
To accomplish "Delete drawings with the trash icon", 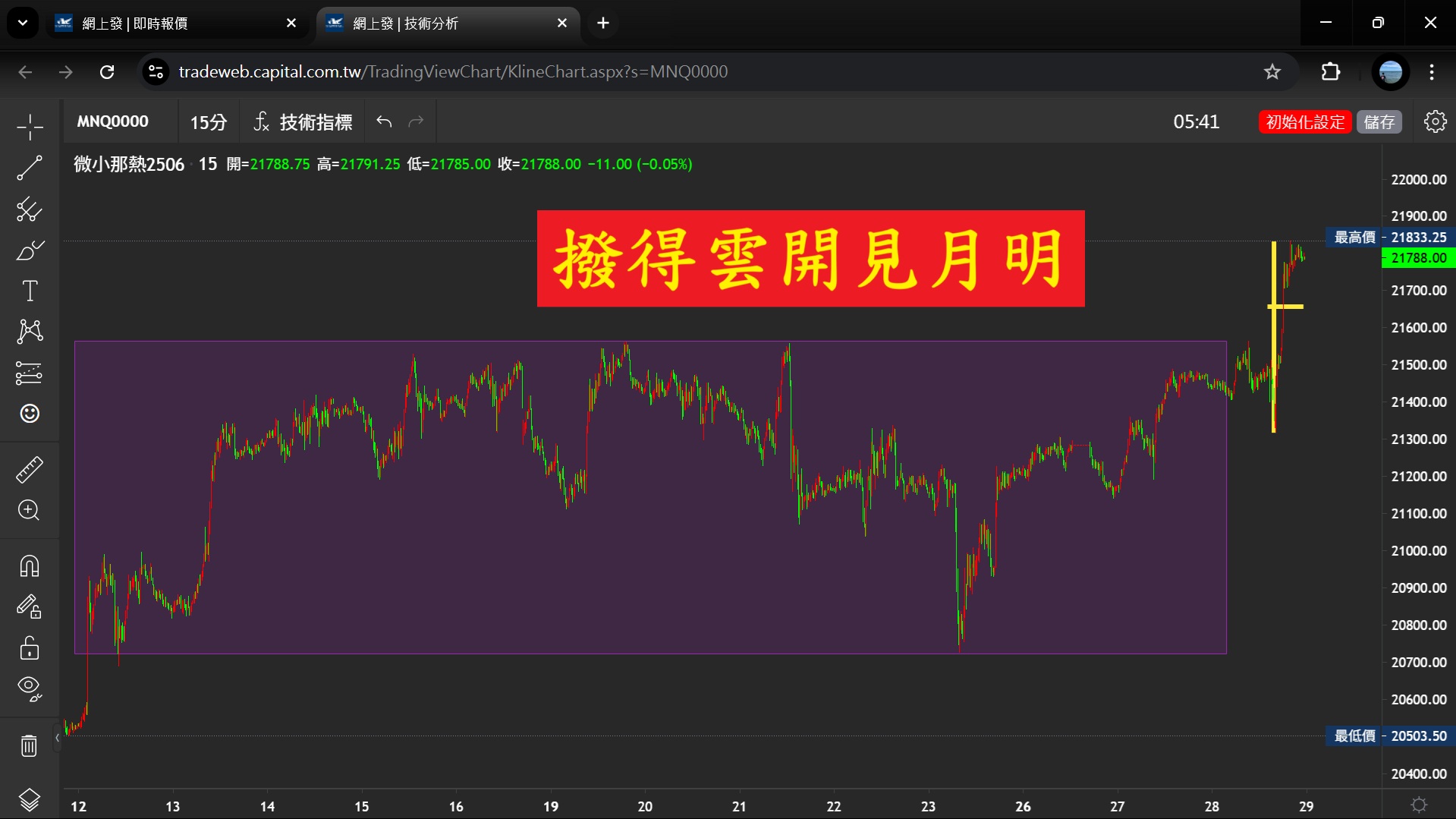I will click(x=30, y=746).
